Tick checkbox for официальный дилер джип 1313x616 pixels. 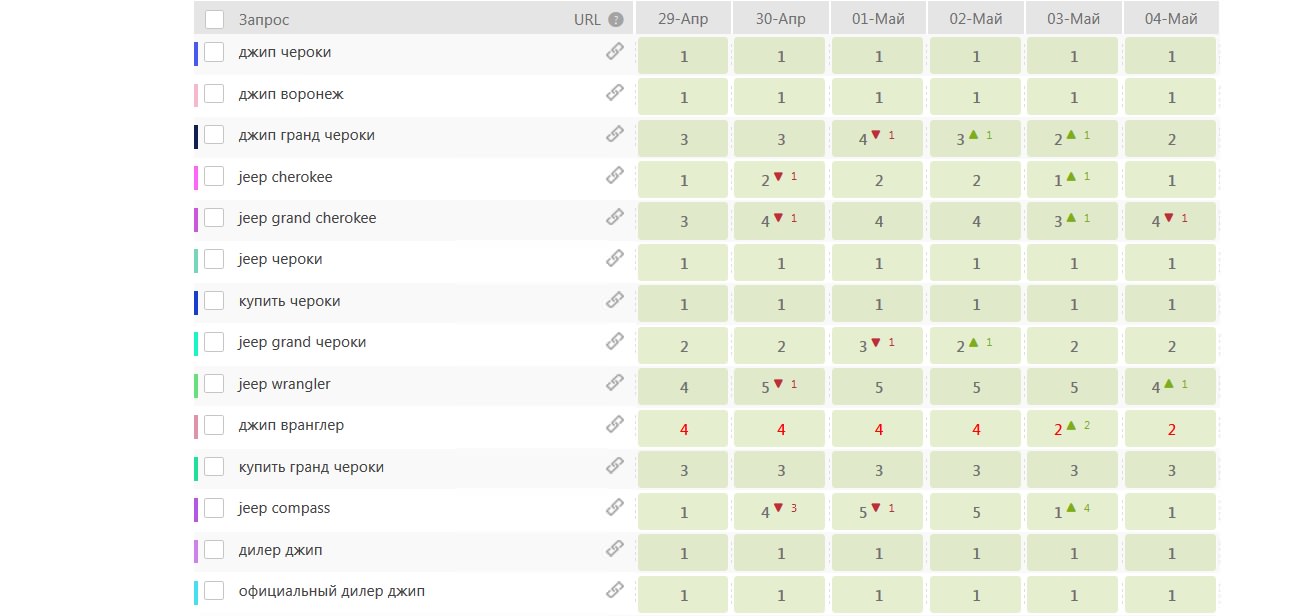[214, 591]
